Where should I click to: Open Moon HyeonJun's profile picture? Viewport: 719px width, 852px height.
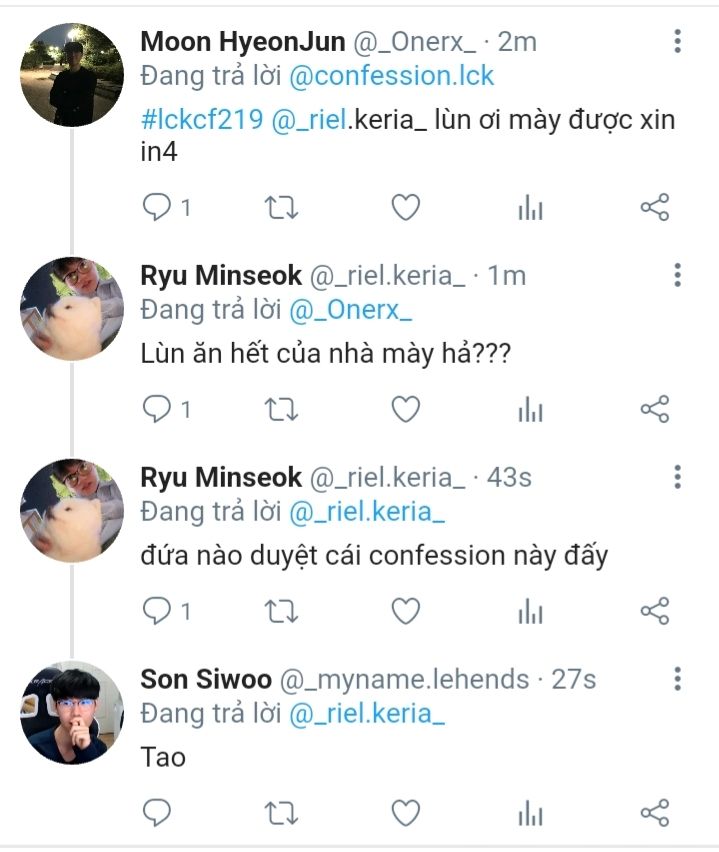[72, 75]
